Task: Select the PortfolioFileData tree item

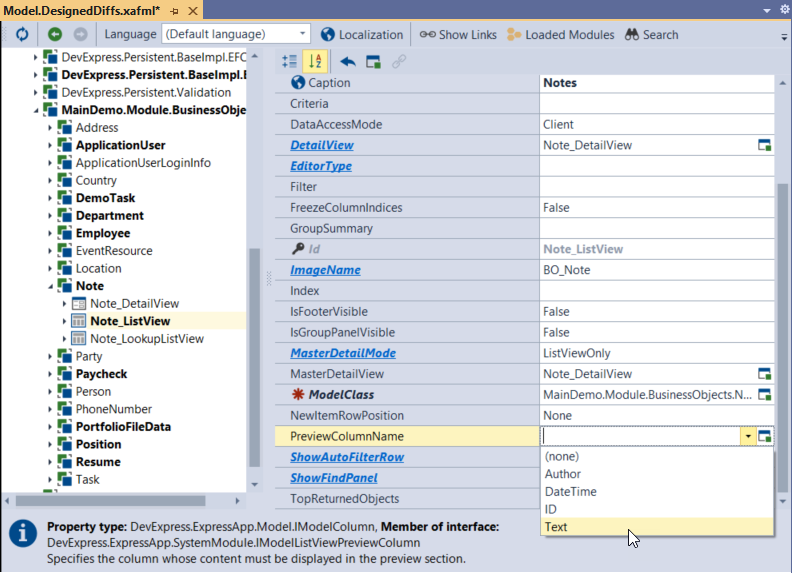Action: point(123,427)
